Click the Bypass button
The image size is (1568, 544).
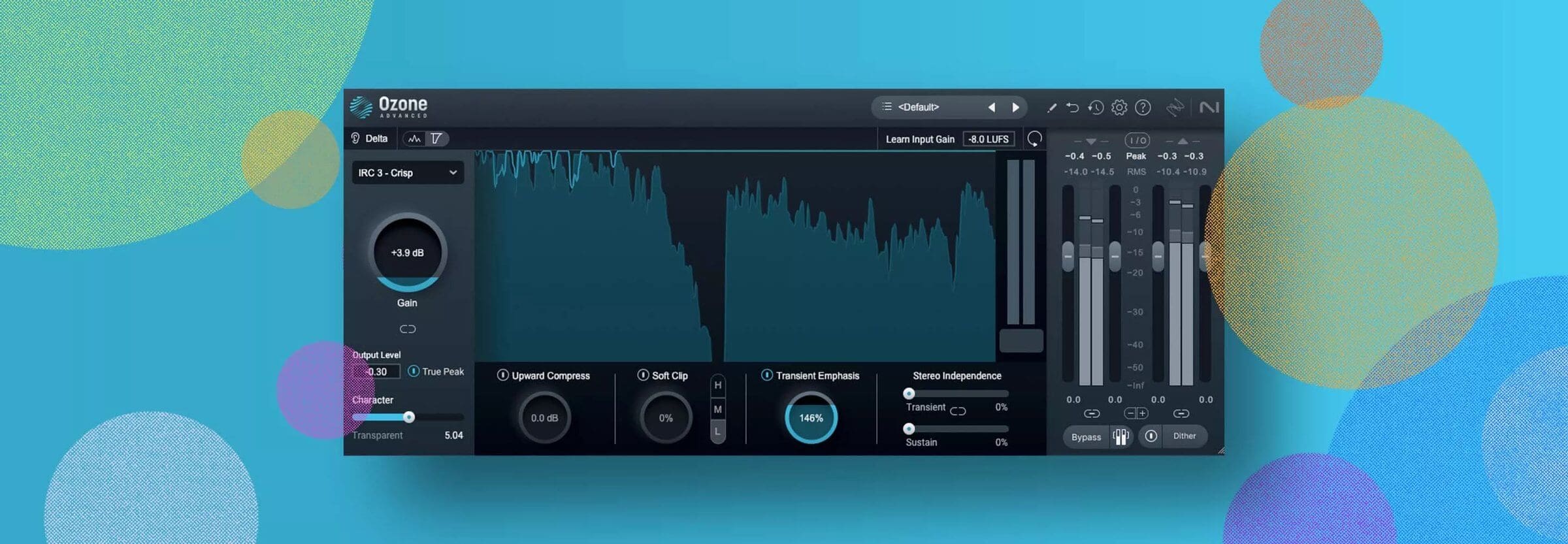[x=1086, y=437]
